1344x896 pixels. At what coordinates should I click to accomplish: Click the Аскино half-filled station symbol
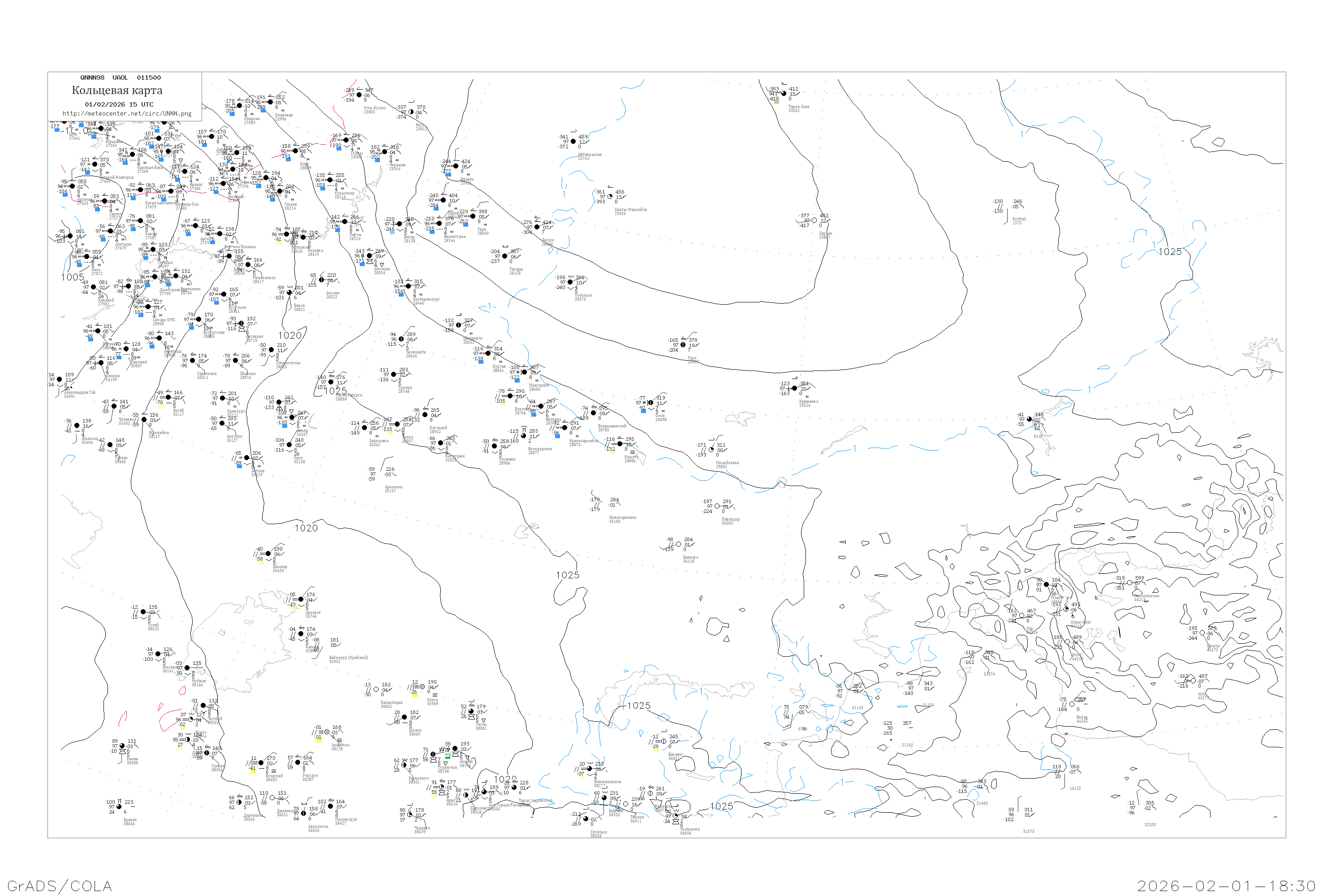(321, 280)
